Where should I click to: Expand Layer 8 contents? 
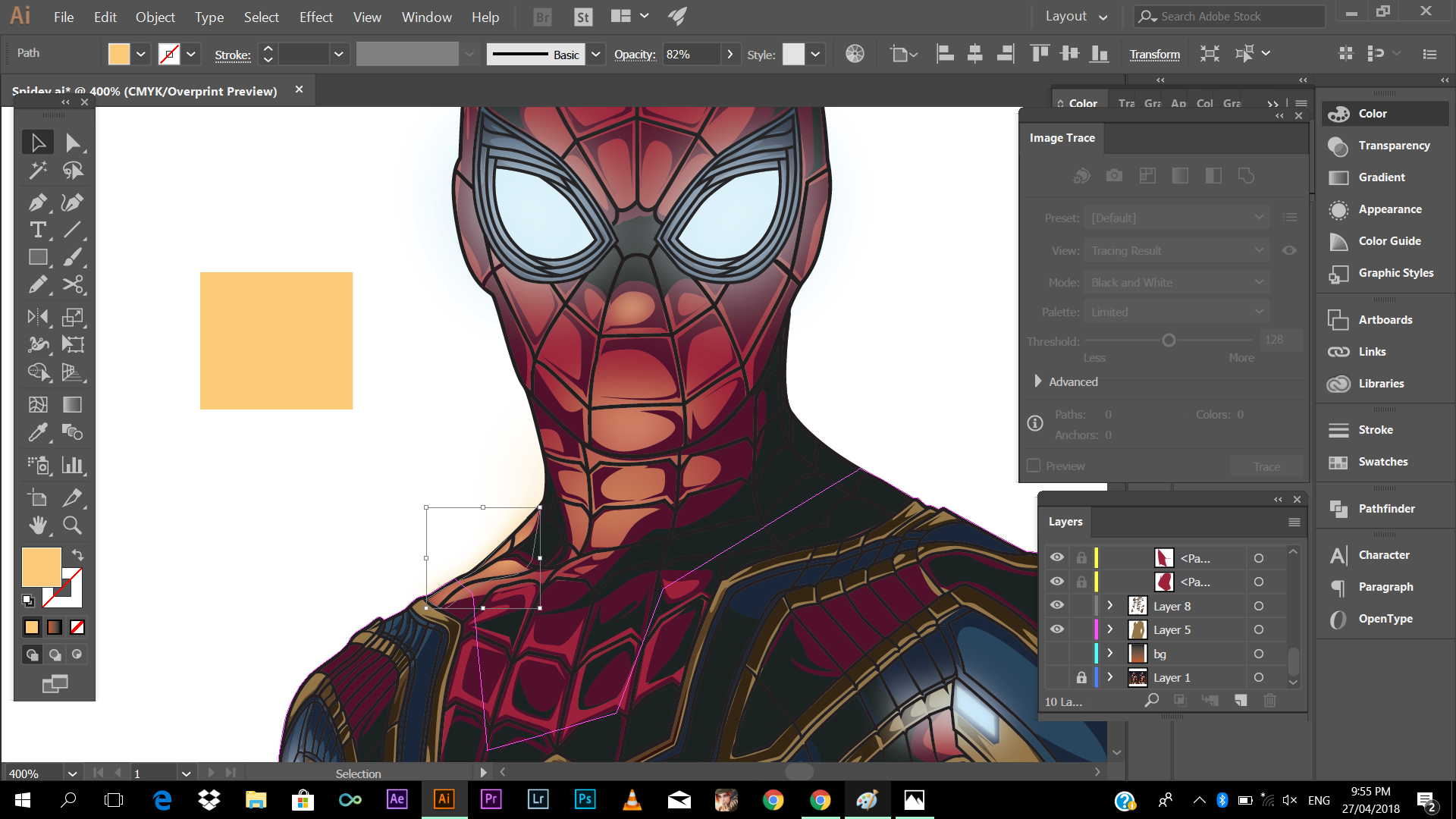pos(1109,605)
